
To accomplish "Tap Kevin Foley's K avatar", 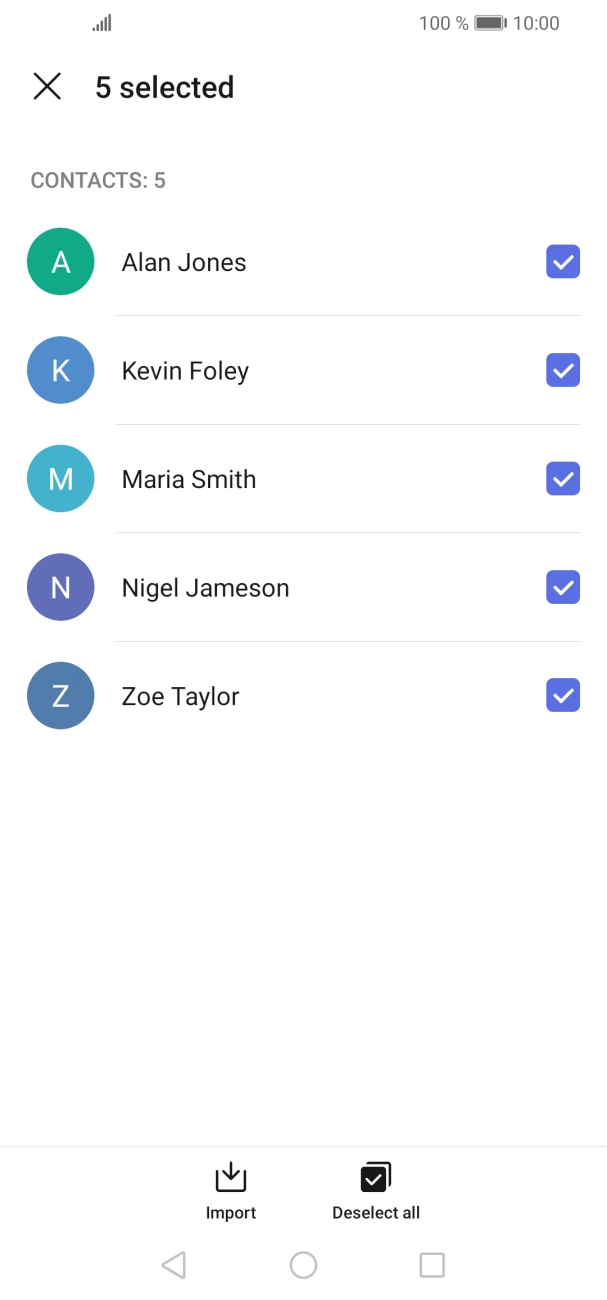I will pyautogui.click(x=61, y=370).
